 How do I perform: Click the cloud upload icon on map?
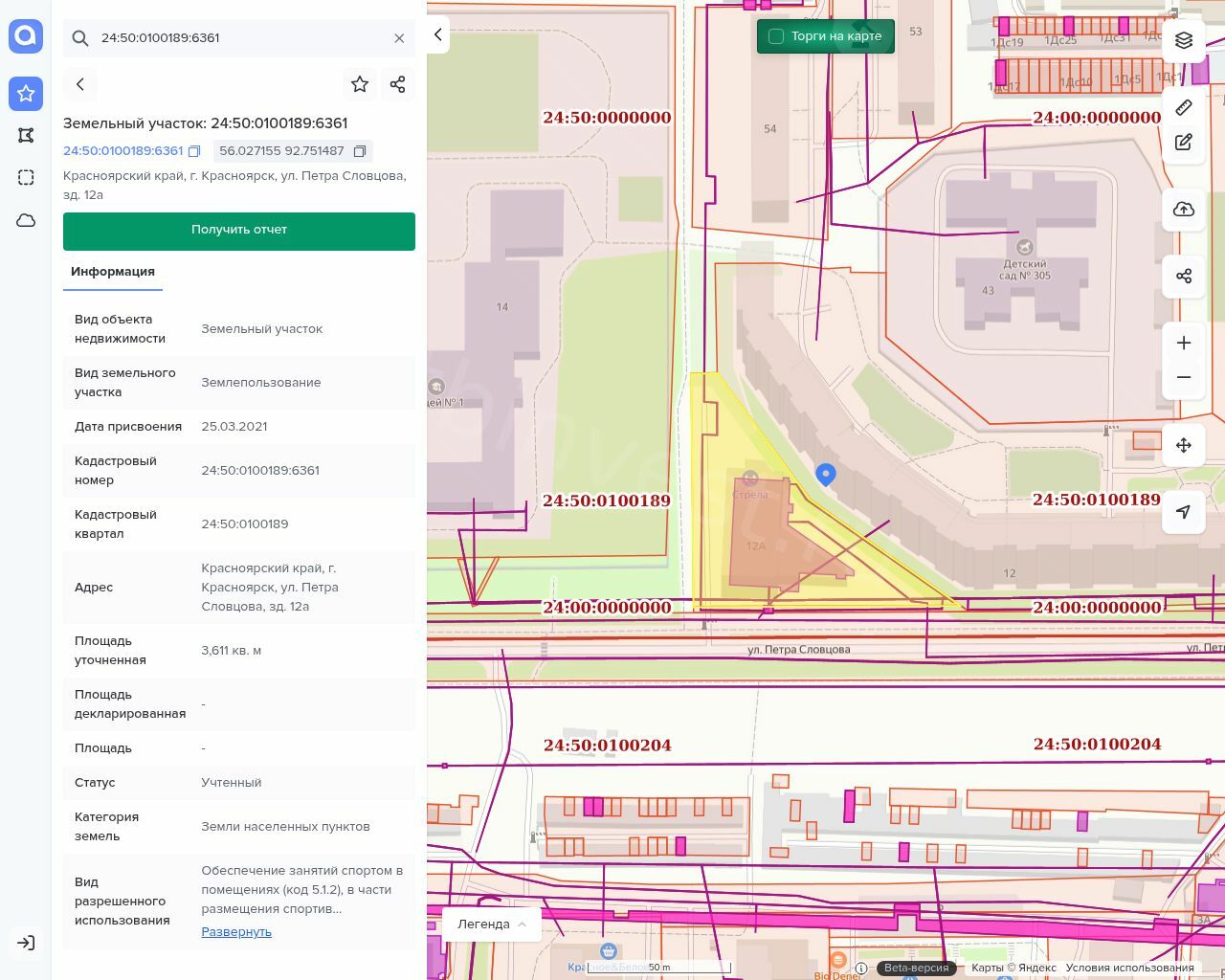point(1184,210)
